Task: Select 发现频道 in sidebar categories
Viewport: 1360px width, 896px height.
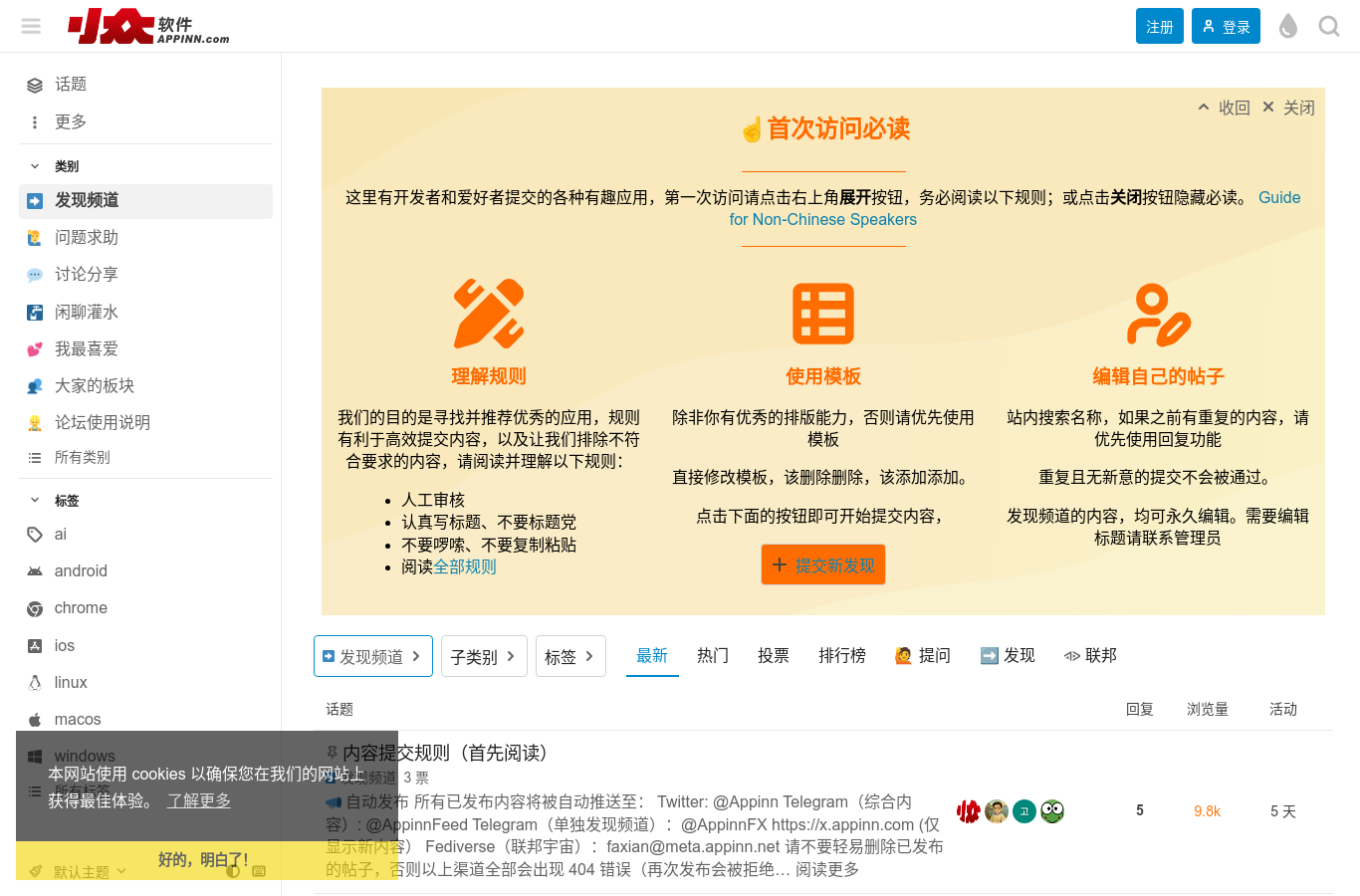Action: (145, 201)
